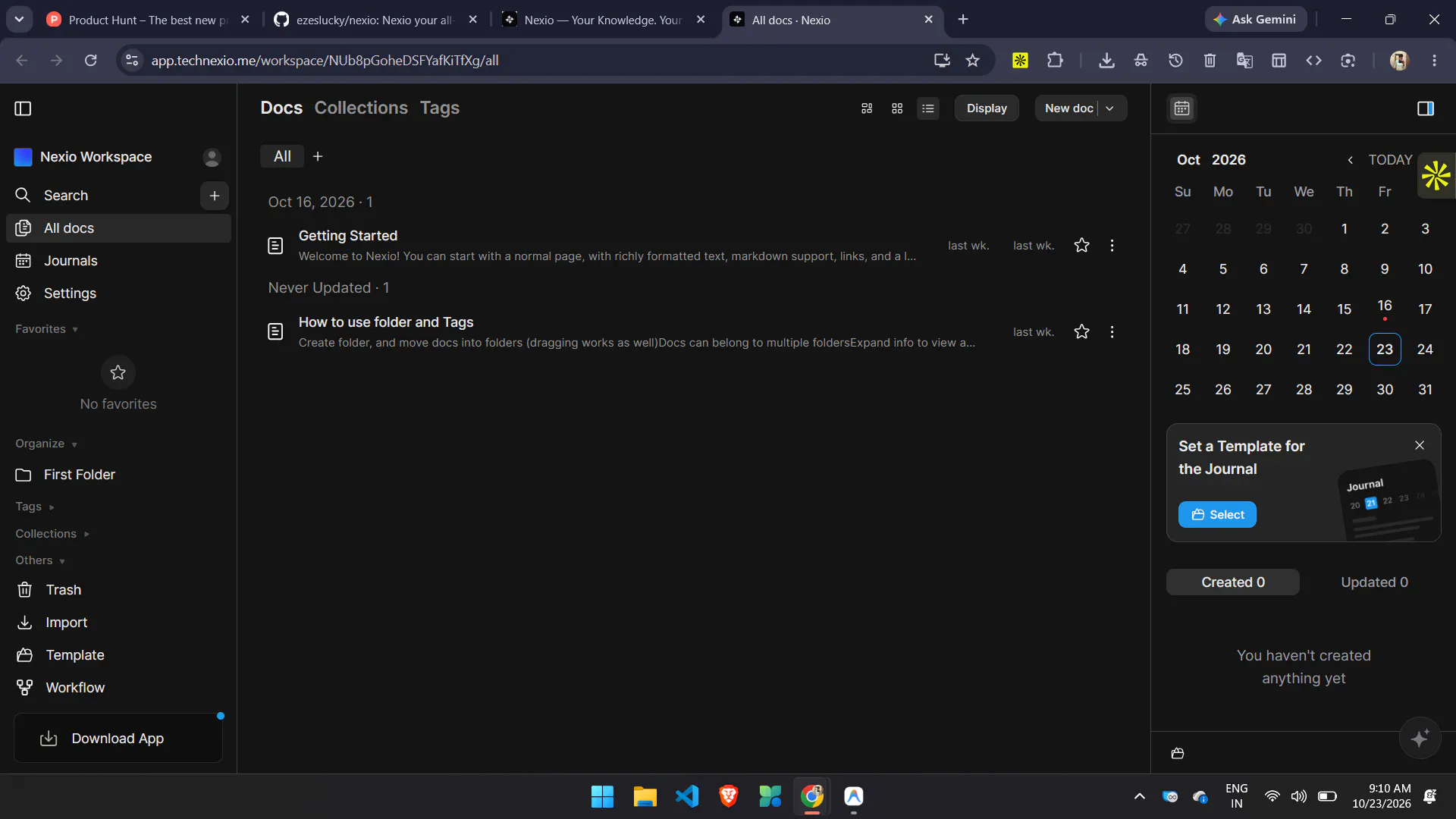Select the Updated 0 tab
Screen dimensions: 1456x819
(1374, 582)
